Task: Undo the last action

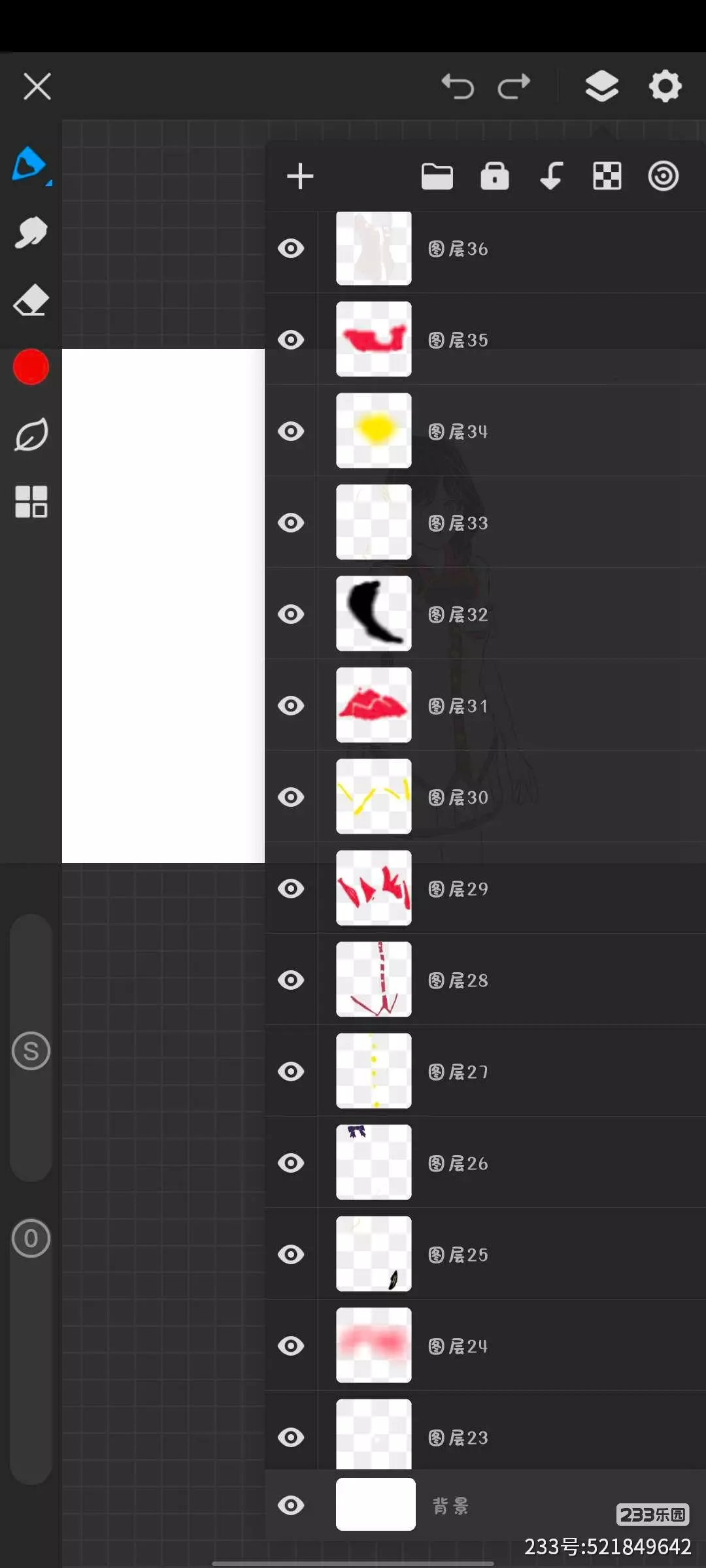Action: pyautogui.click(x=458, y=86)
